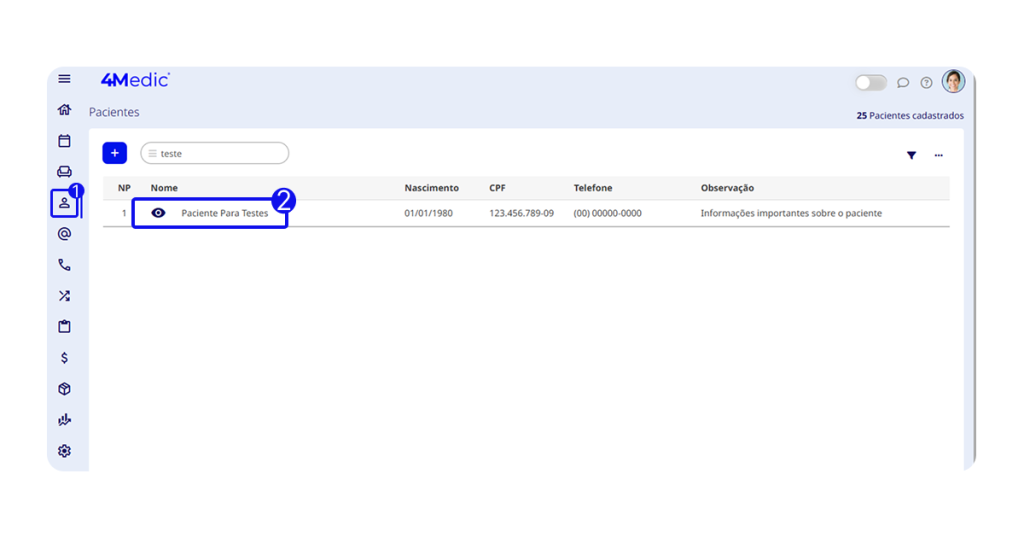
Task: Open the calendar agenda icon
Action: (x=64, y=141)
